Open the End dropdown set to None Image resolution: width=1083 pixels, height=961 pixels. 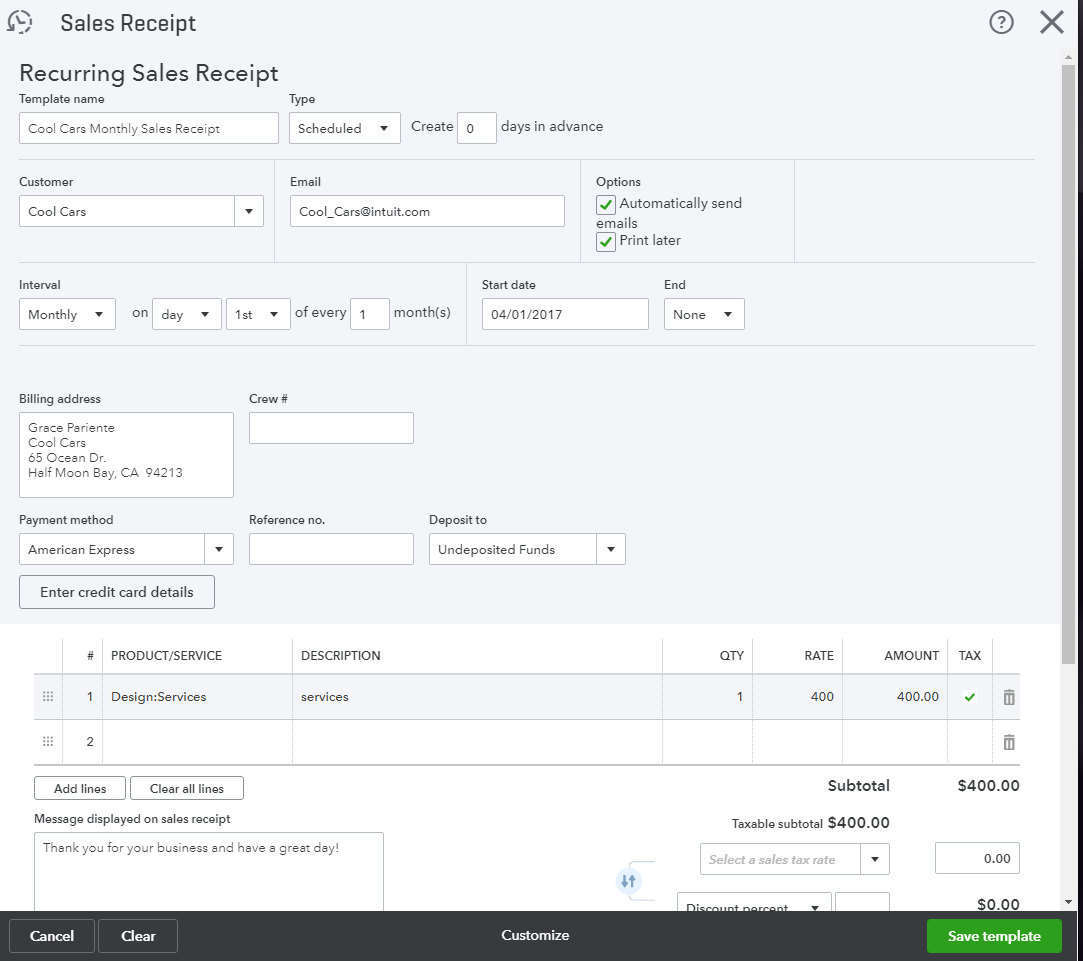point(704,314)
